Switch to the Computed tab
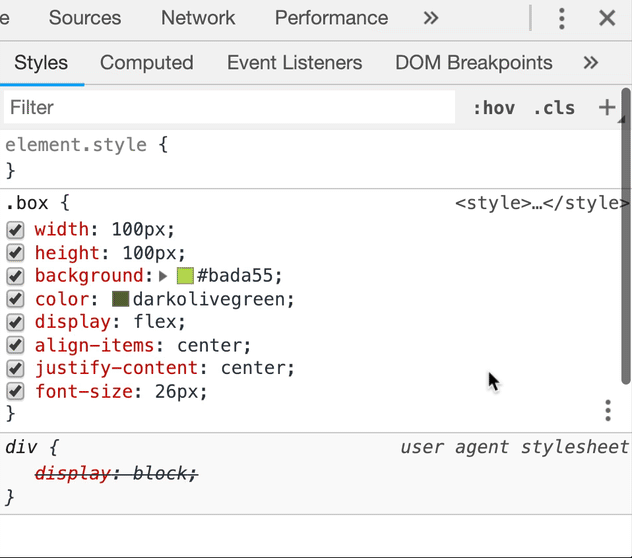This screenshot has width=632, height=558. [x=146, y=63]
